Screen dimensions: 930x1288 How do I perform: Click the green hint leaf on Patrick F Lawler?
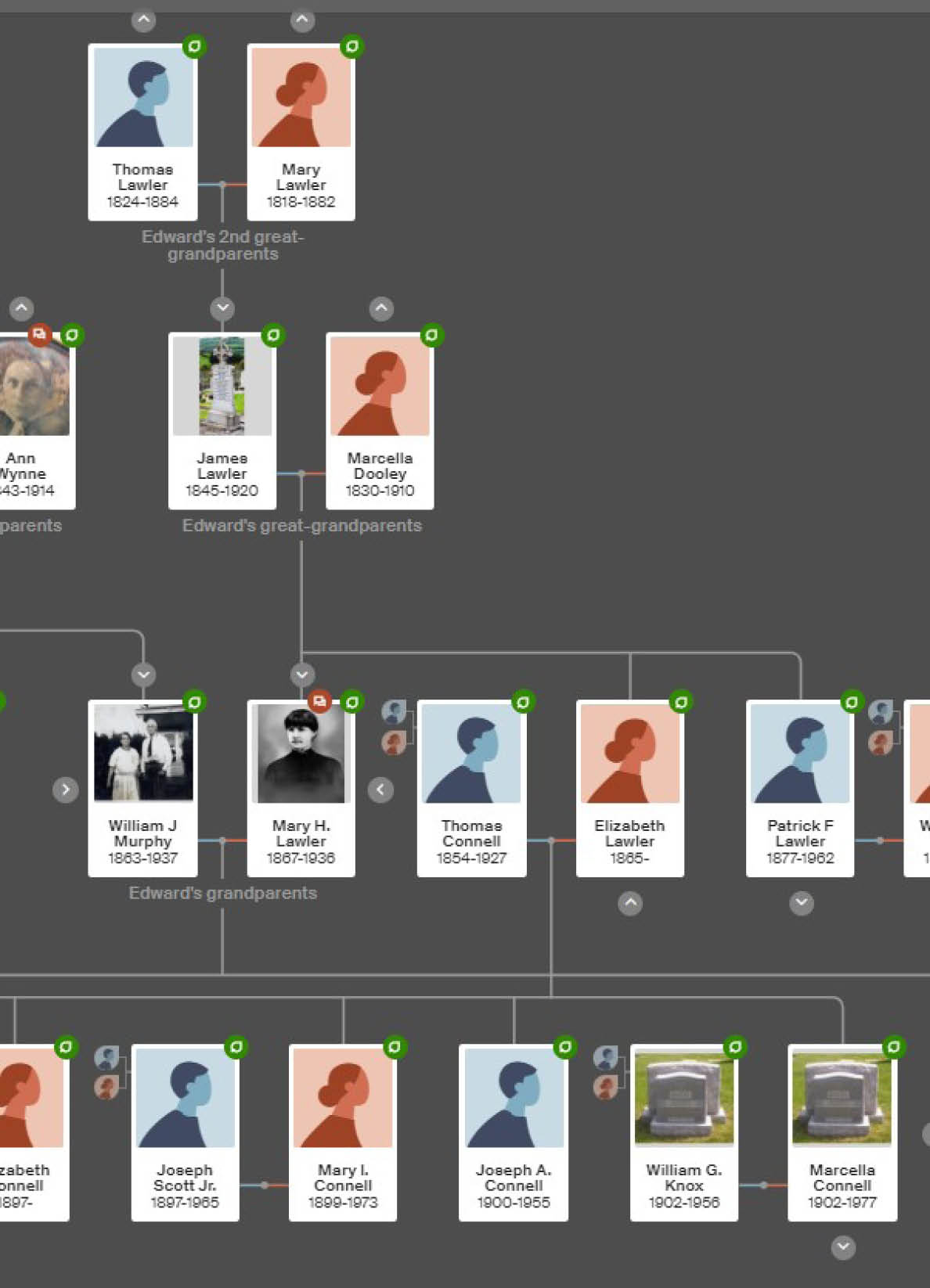pos(851,702)
